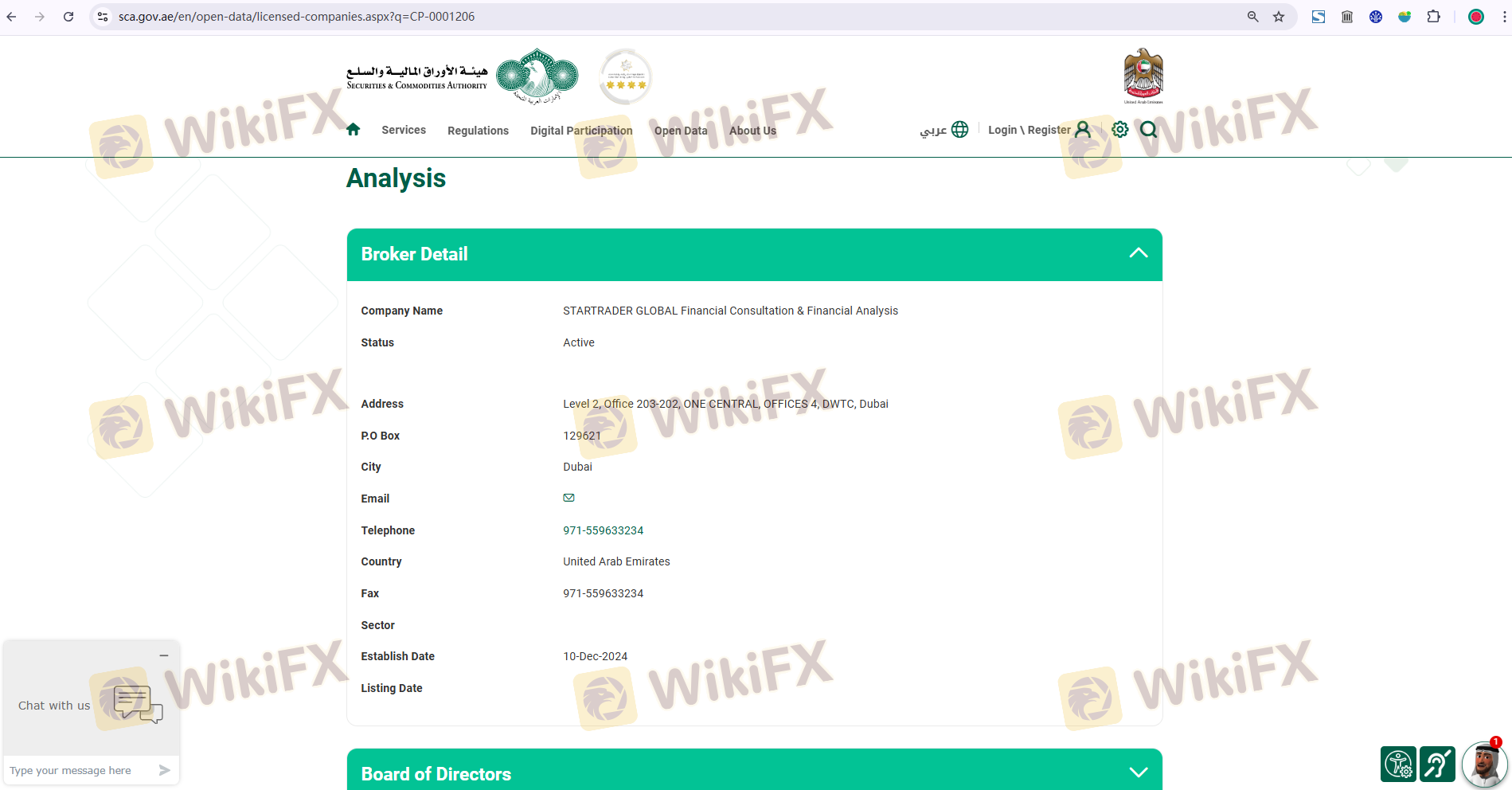
Task: Open the Open Data menu
Action: (681, 131)
